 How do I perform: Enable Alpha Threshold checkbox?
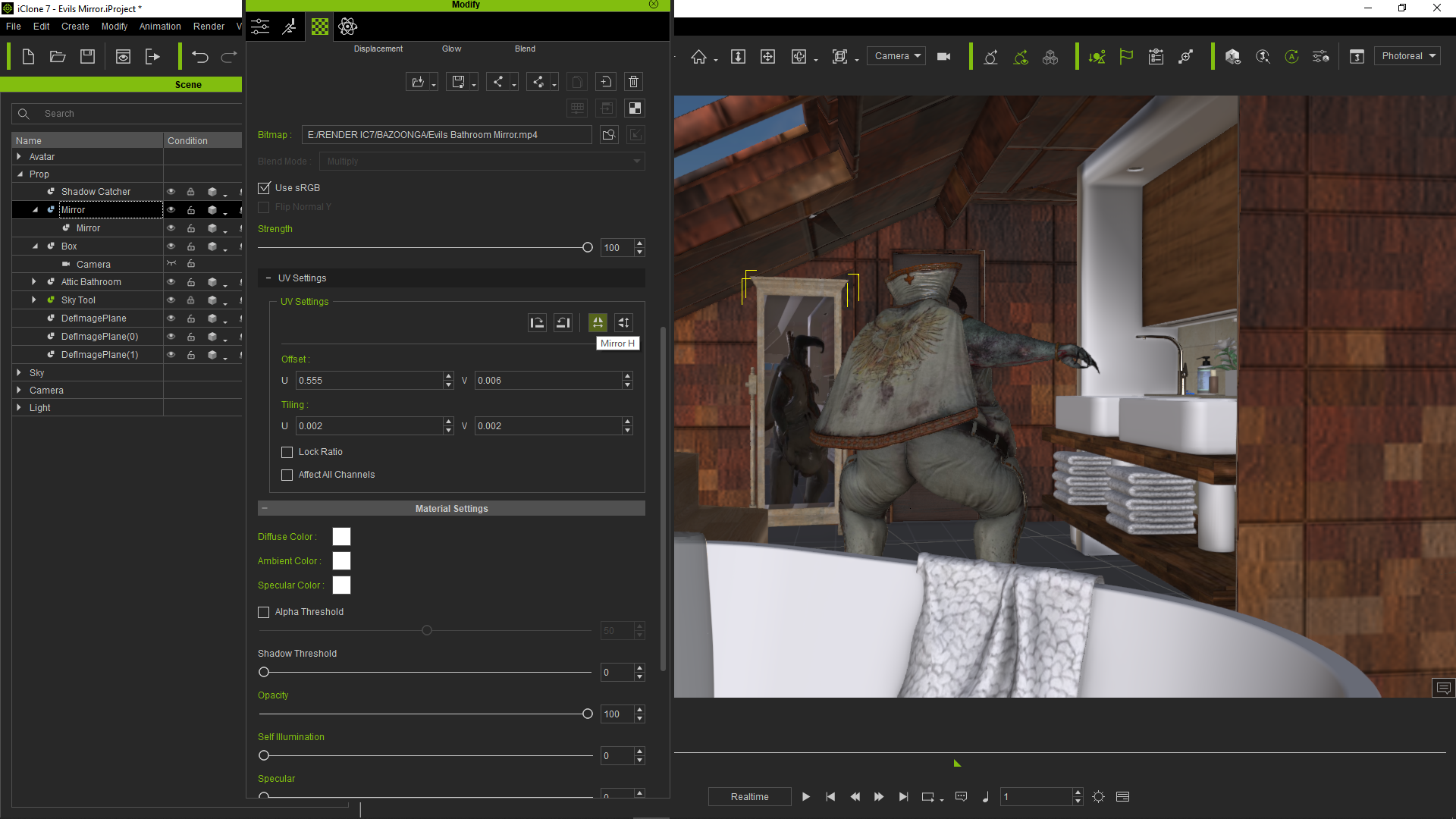point(264,613)
